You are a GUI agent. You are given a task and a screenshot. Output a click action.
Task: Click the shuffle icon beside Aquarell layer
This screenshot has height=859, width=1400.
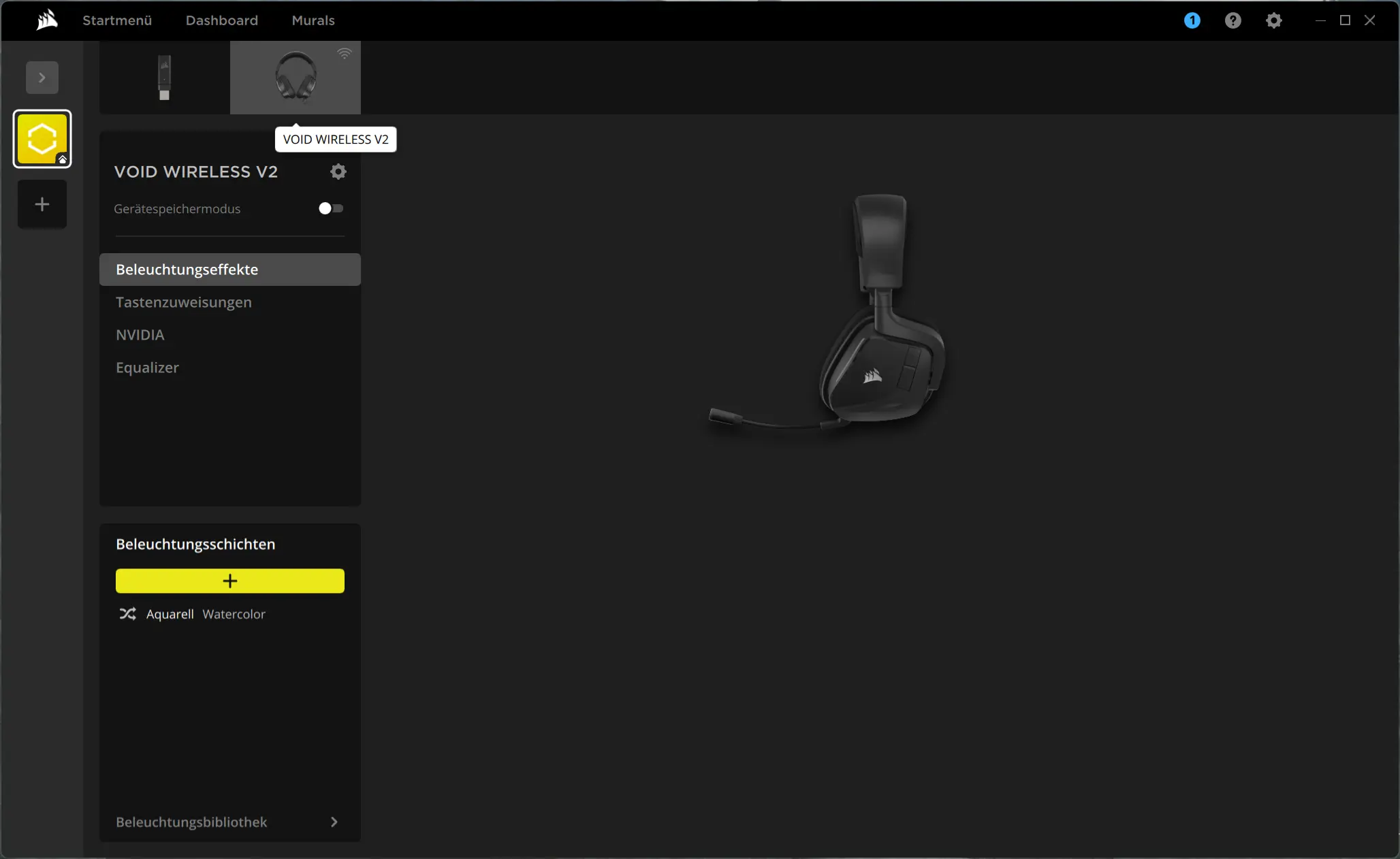coord(127,614)
